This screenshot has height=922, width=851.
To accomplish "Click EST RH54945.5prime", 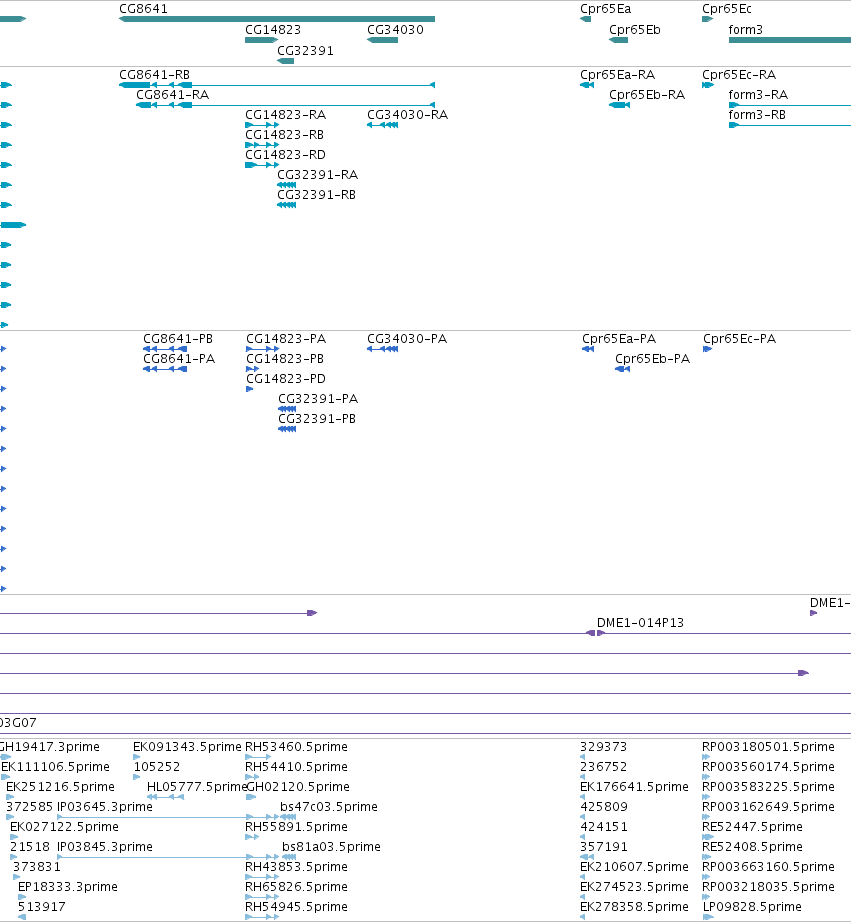I will 262,917.
